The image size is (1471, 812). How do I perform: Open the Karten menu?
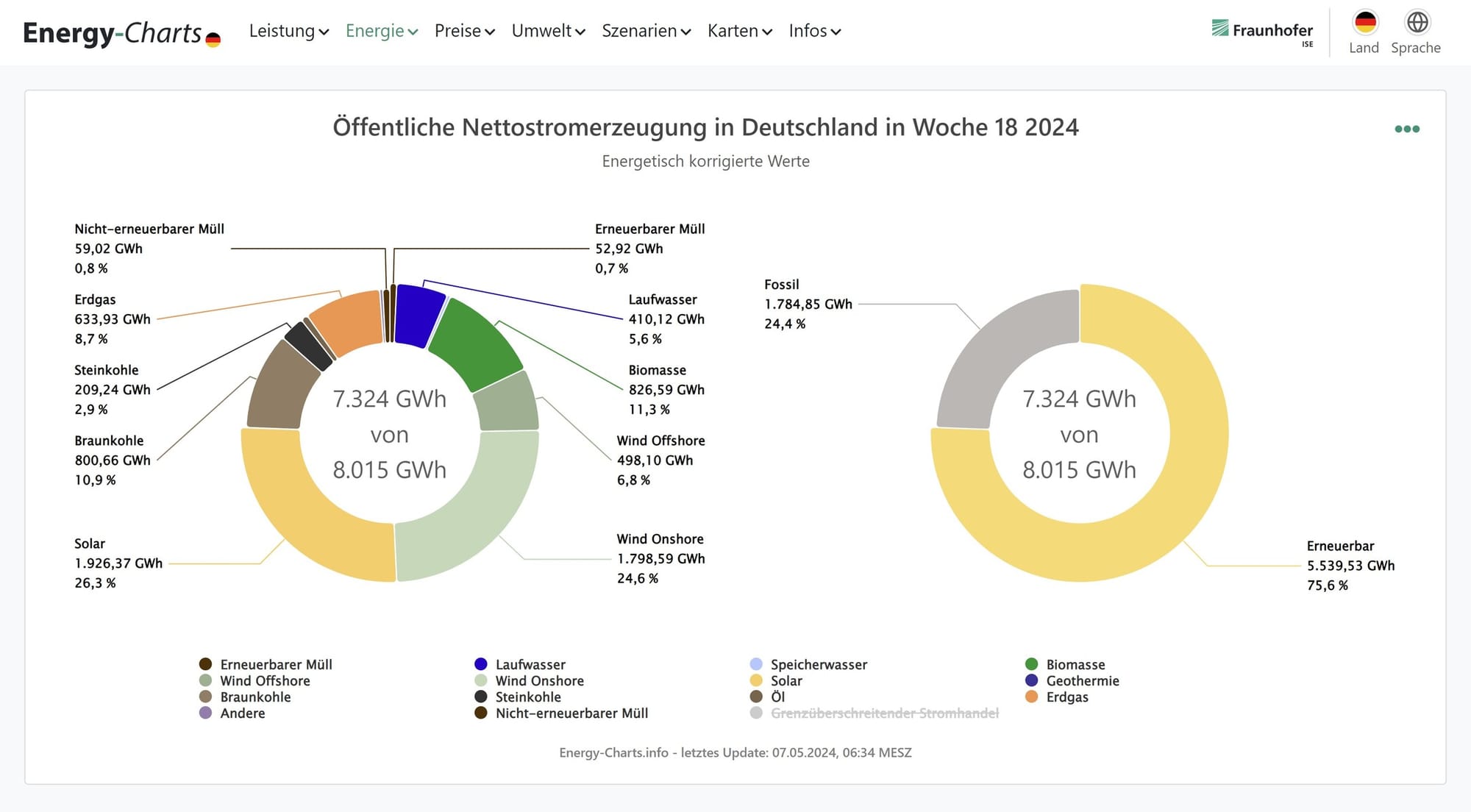point(739,31)
